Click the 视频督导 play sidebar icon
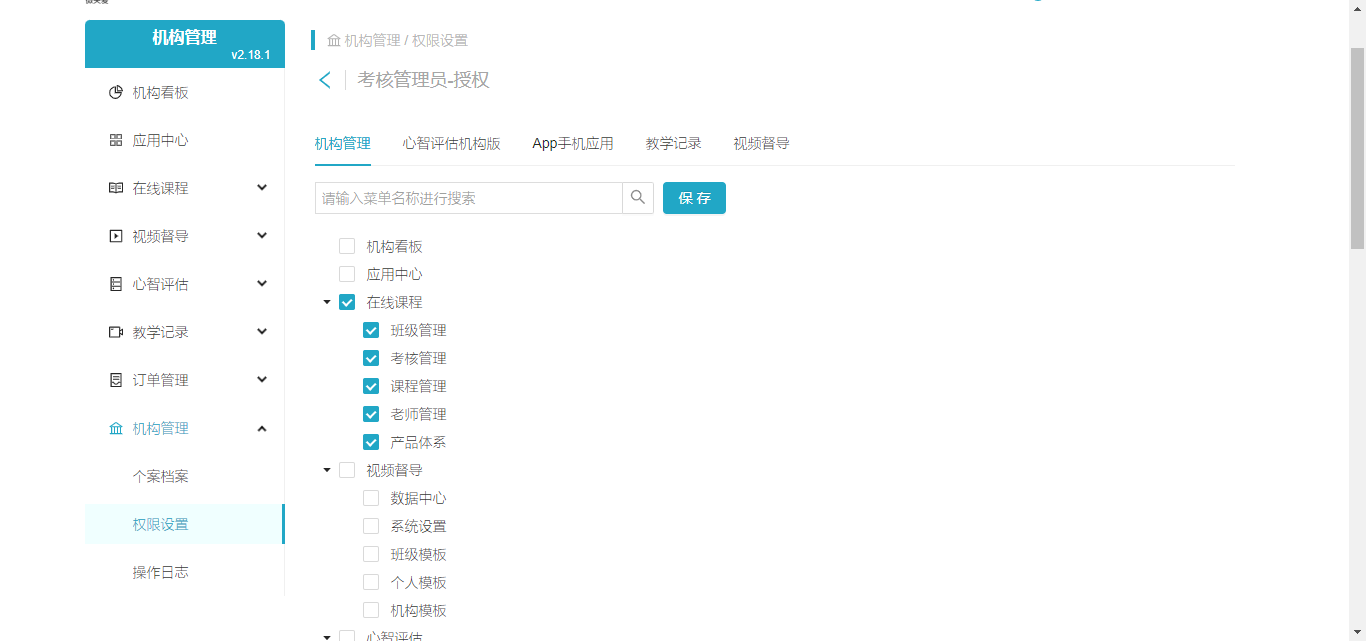Screen dimensions: 1366x641 pos(116,237)
